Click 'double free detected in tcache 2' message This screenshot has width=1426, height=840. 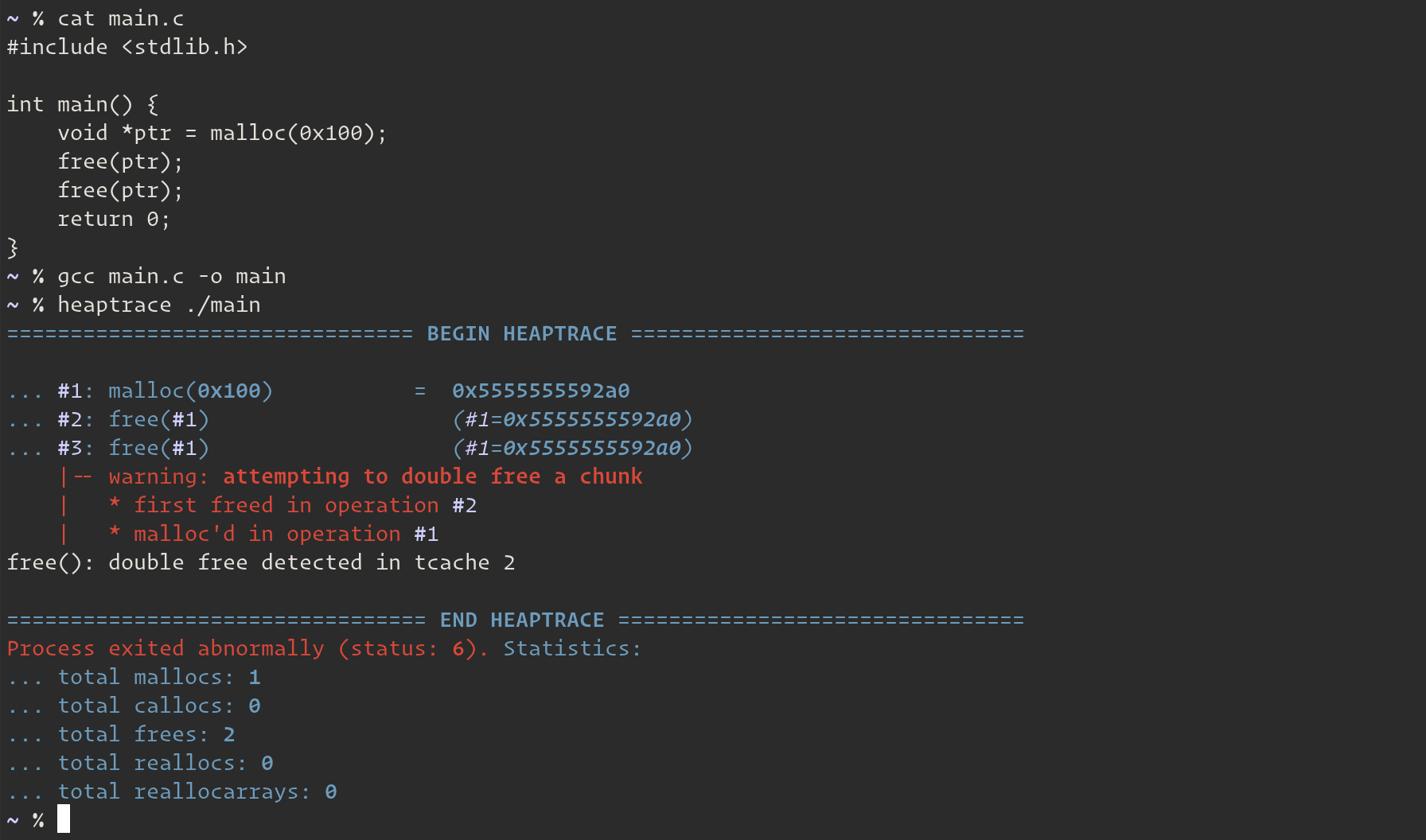click(312, 562)
